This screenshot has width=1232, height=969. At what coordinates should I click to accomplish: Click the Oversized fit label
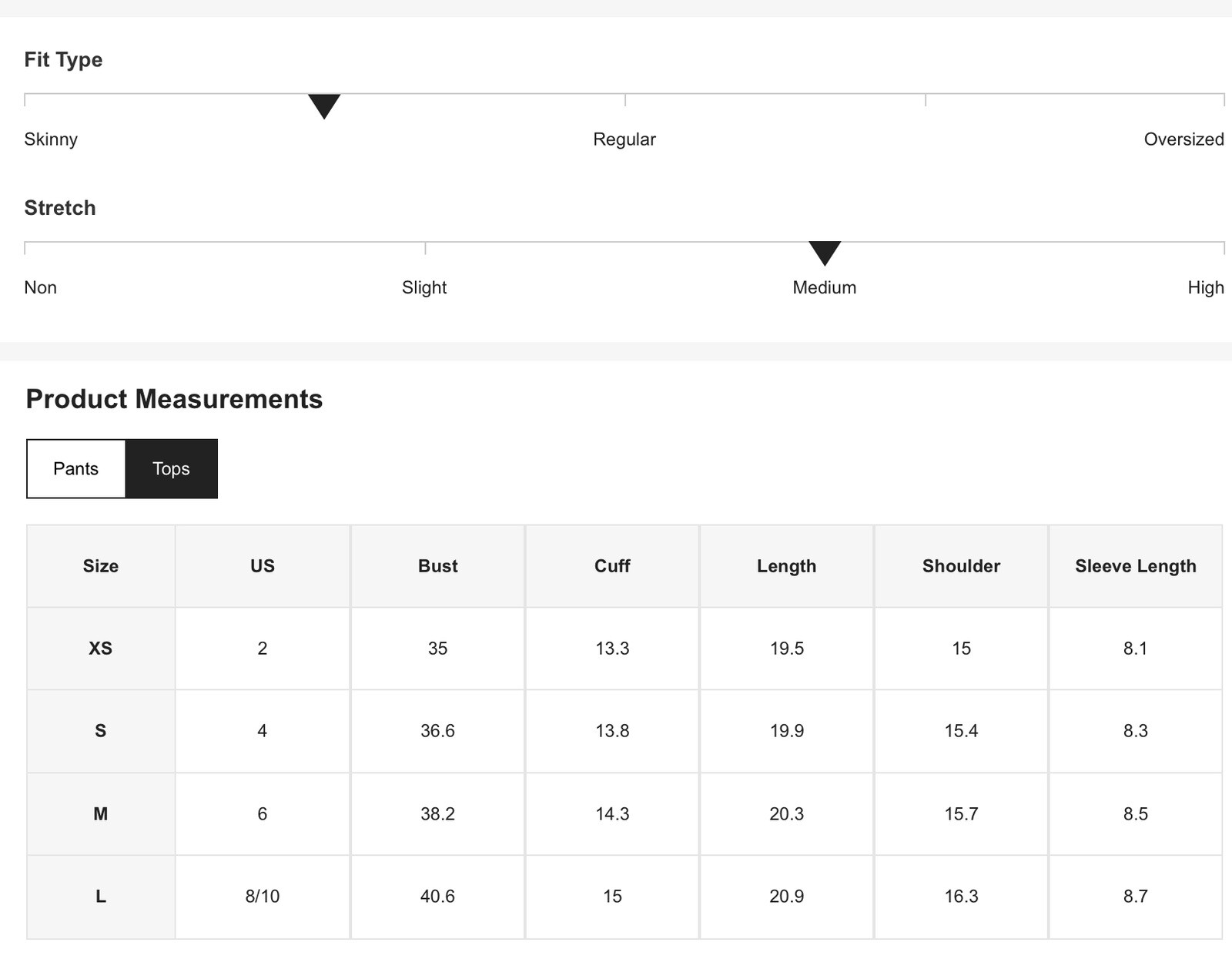pos(1183,139)
